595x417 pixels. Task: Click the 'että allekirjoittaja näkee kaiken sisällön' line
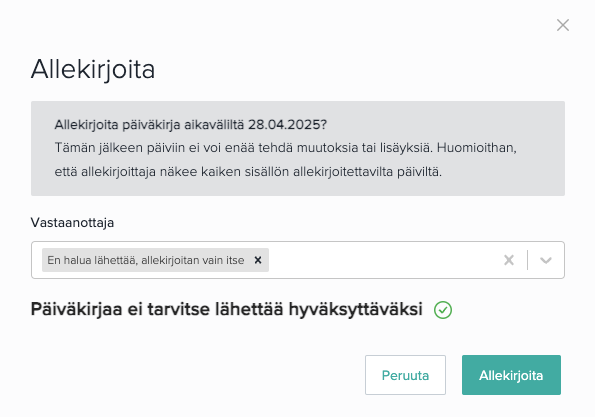coord(248,172)
